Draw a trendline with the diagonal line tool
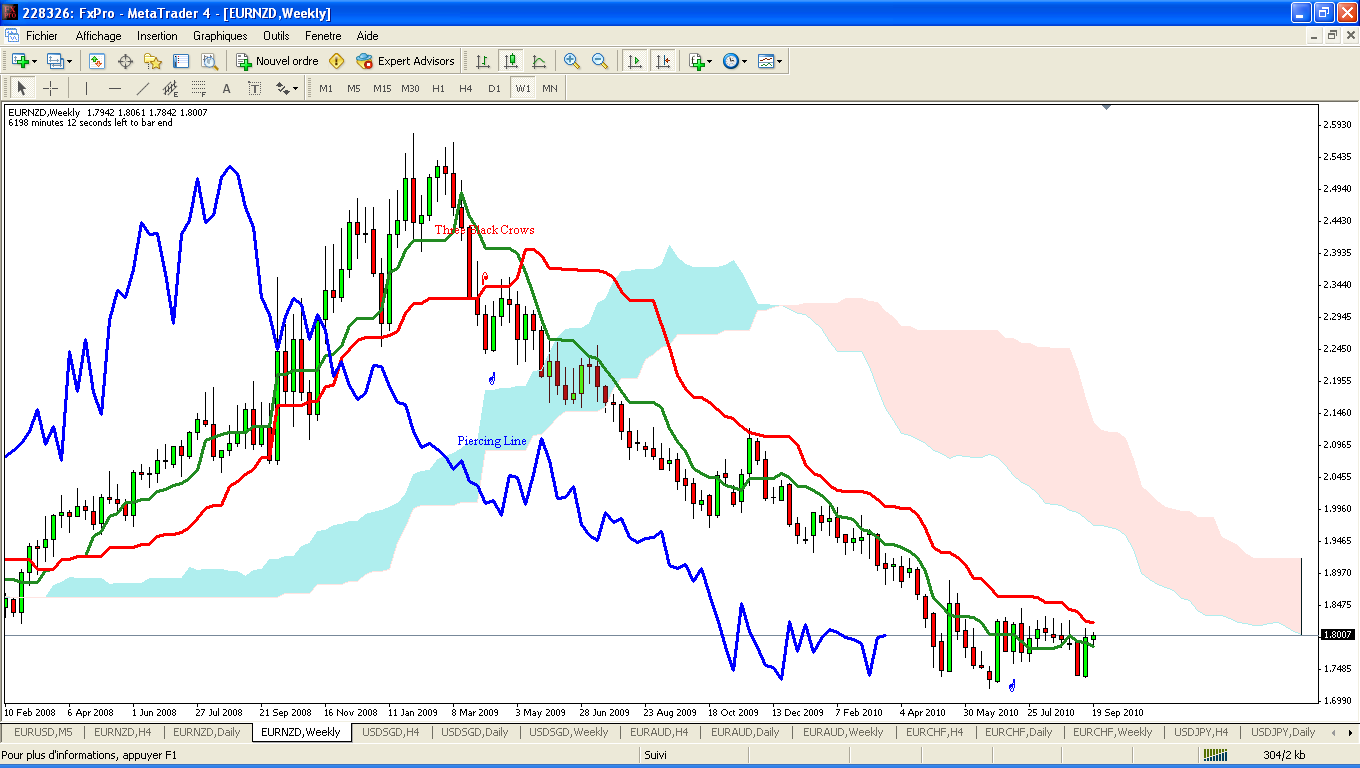 (142, 88)
